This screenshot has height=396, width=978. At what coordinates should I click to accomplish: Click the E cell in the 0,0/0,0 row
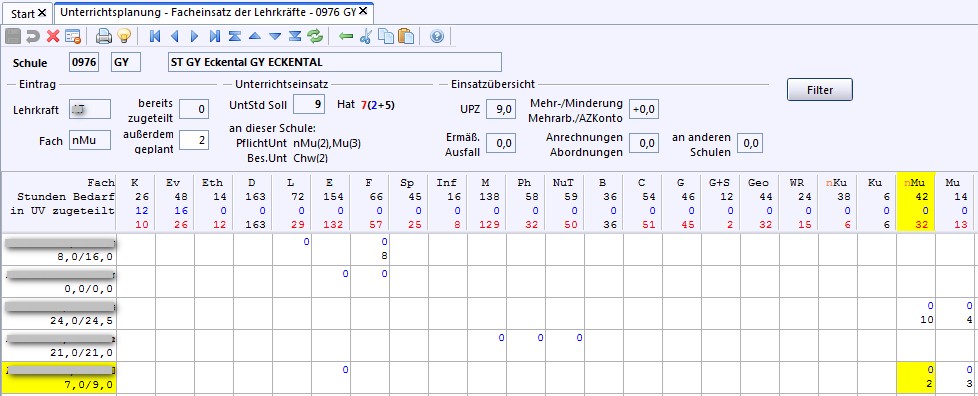(x=331, y=281)
